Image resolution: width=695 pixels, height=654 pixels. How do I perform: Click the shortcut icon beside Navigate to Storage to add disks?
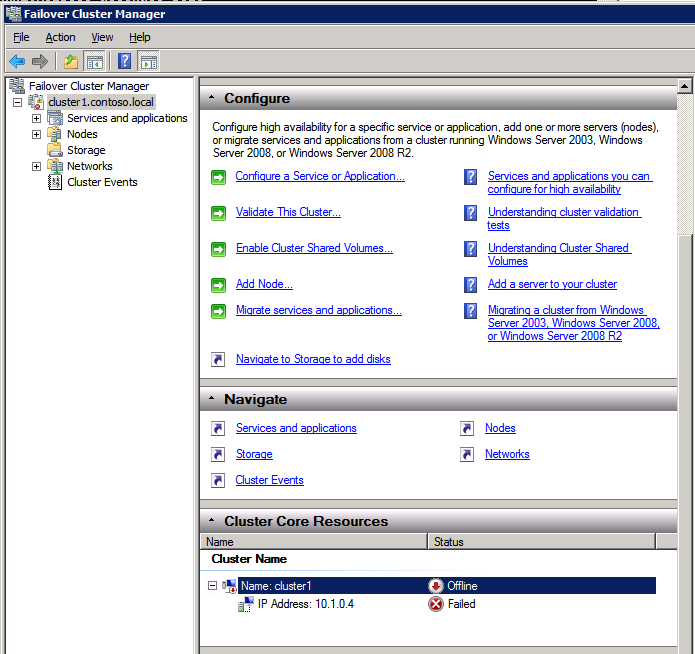[218, 359]
